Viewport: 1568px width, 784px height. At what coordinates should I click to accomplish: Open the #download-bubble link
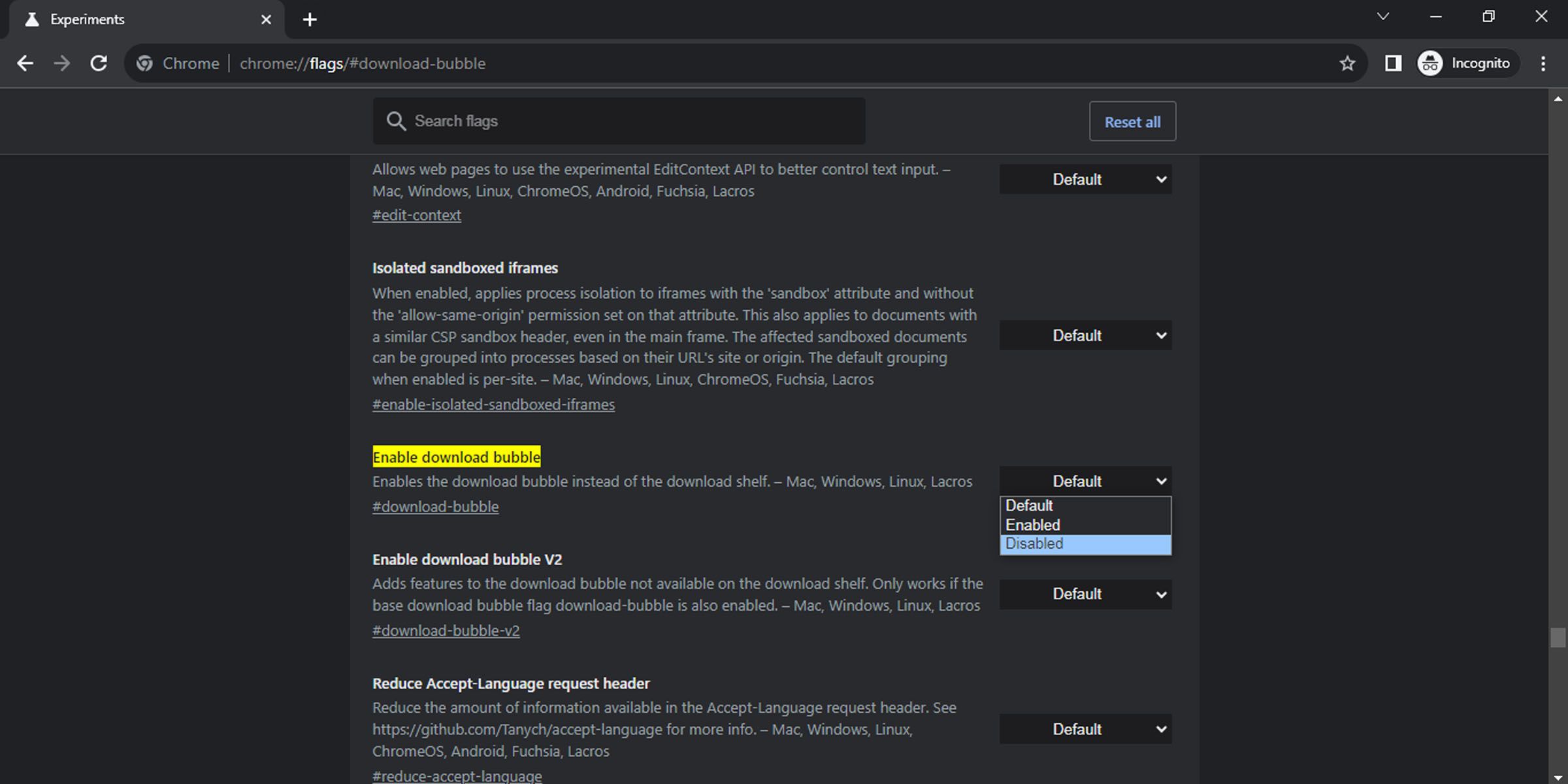point(435,506)
